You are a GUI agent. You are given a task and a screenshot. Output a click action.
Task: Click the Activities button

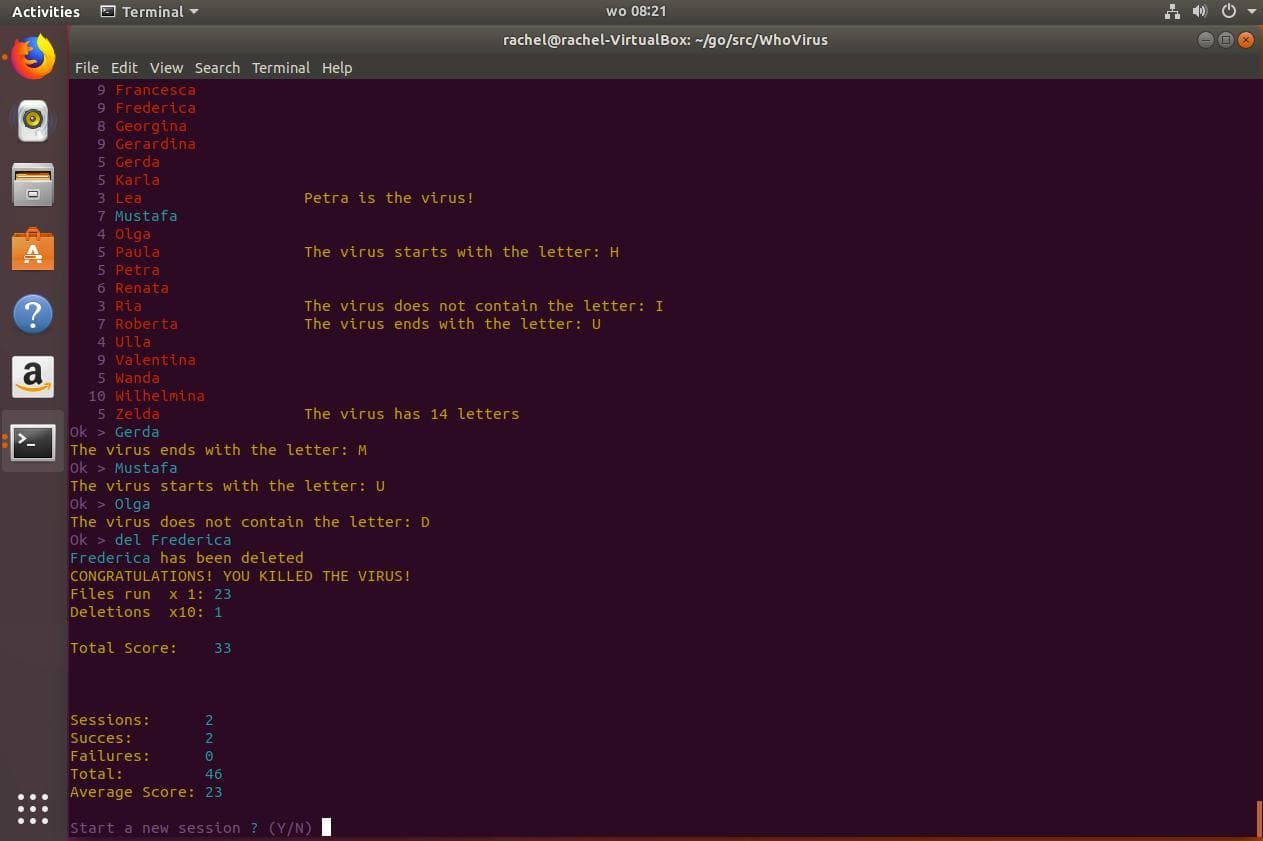click(46, 12)
